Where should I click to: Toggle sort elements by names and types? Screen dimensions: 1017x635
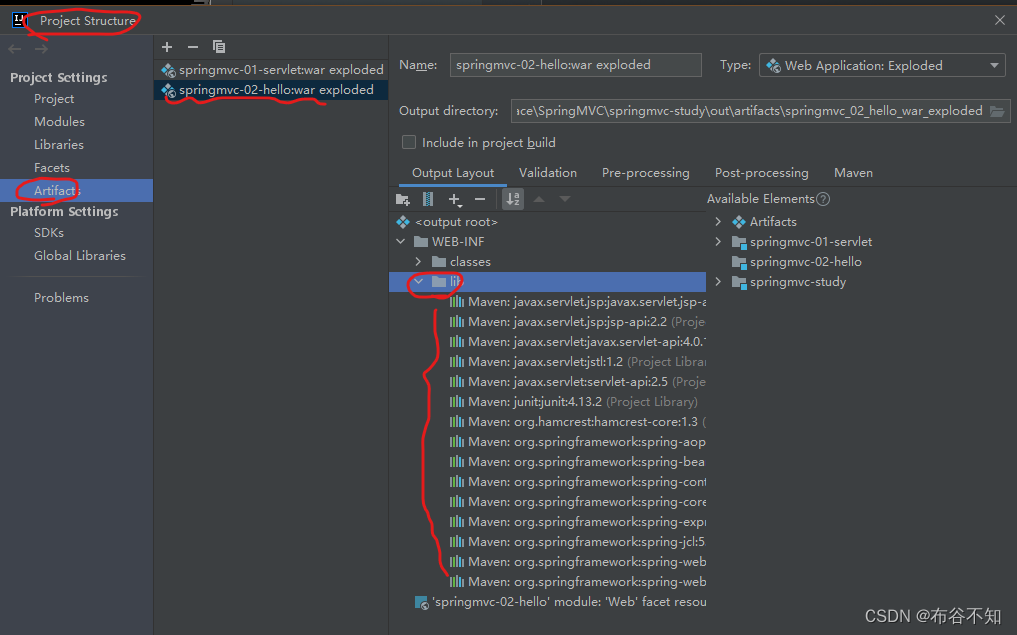pyautogui.click(x=512, y=199)
